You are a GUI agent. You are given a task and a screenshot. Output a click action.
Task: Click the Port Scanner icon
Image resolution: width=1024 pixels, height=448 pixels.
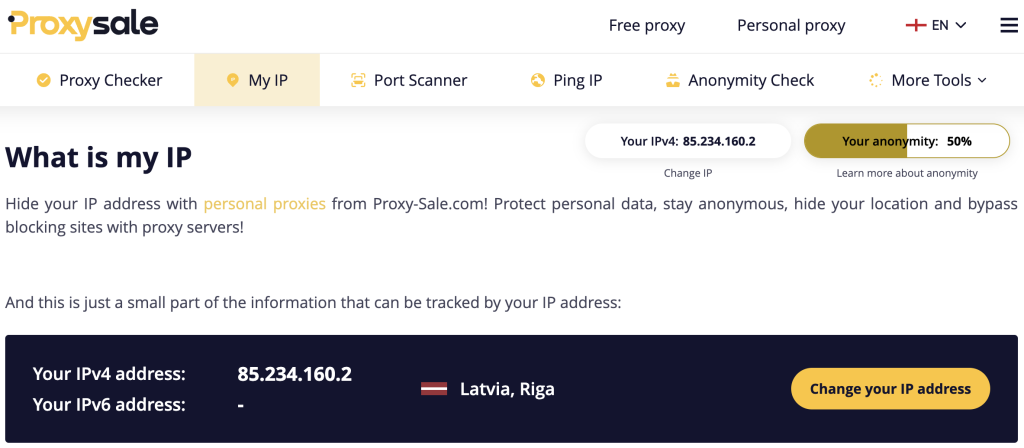click(358, 80)
